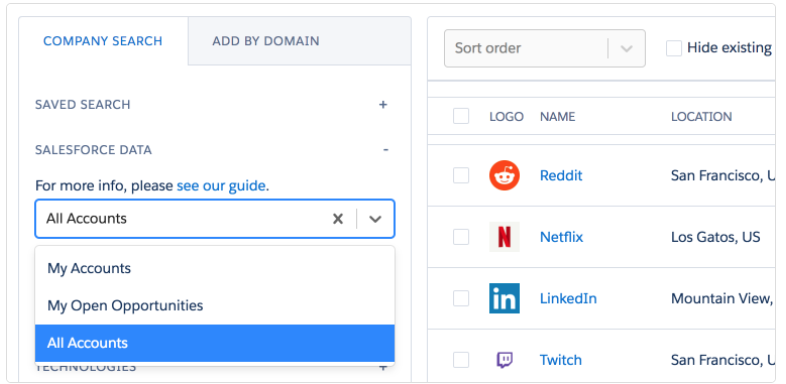
Task: Click the Los Gatos, US location cell
Action: point(715,237)
